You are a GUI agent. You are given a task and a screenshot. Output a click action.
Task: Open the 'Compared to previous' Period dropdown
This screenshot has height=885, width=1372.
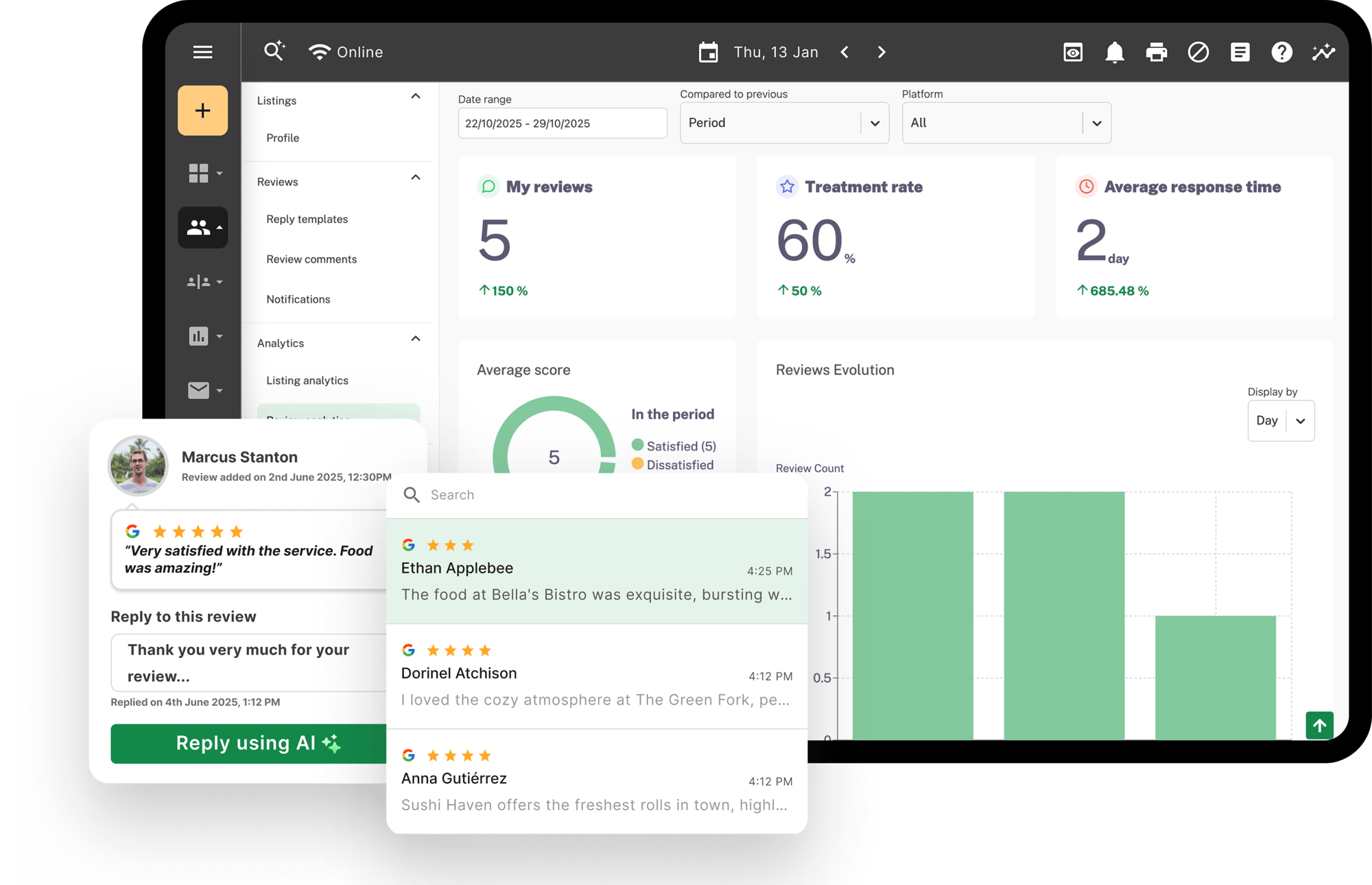pyautogui.click(x=784, y=123)
